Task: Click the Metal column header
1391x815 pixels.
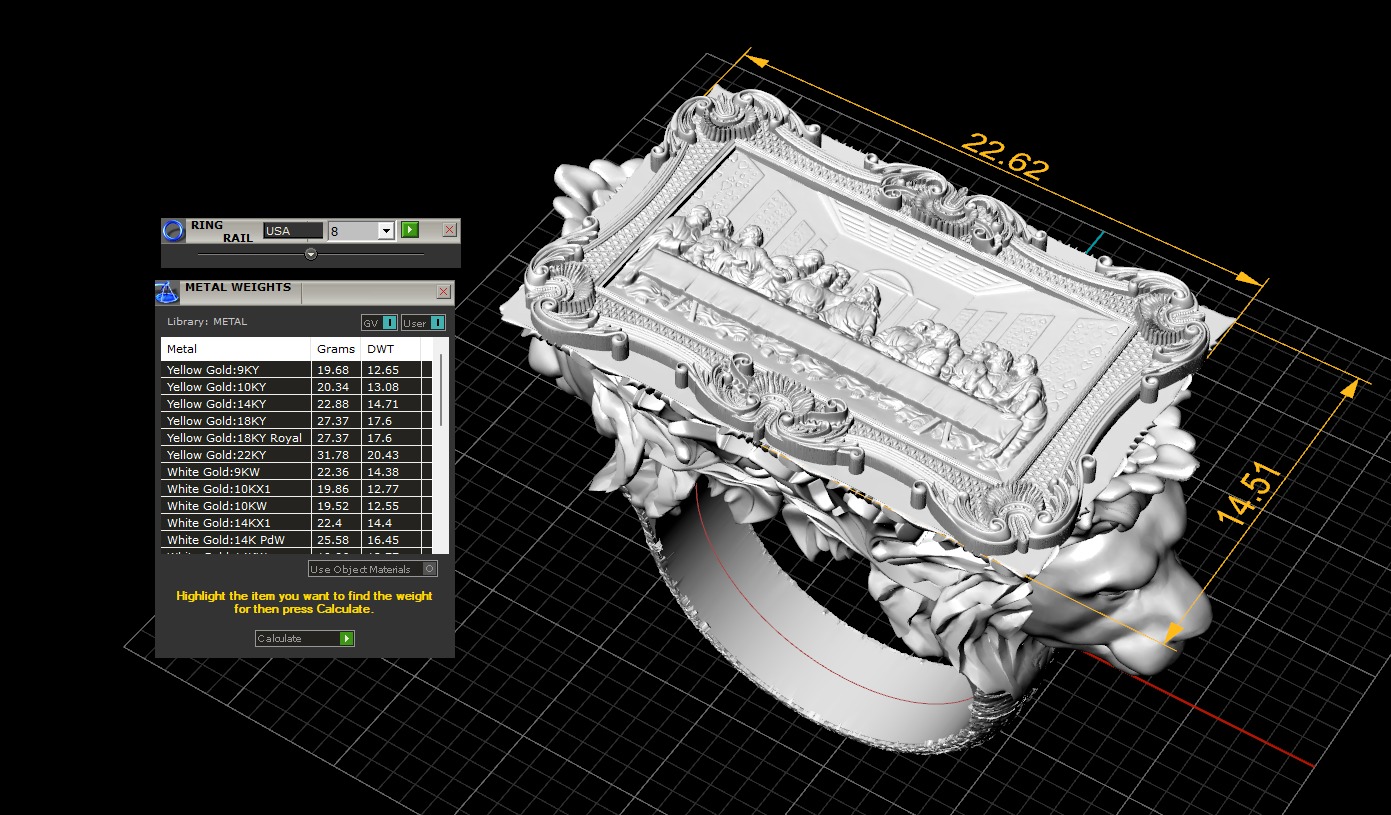Action: (x=236, y=349)
